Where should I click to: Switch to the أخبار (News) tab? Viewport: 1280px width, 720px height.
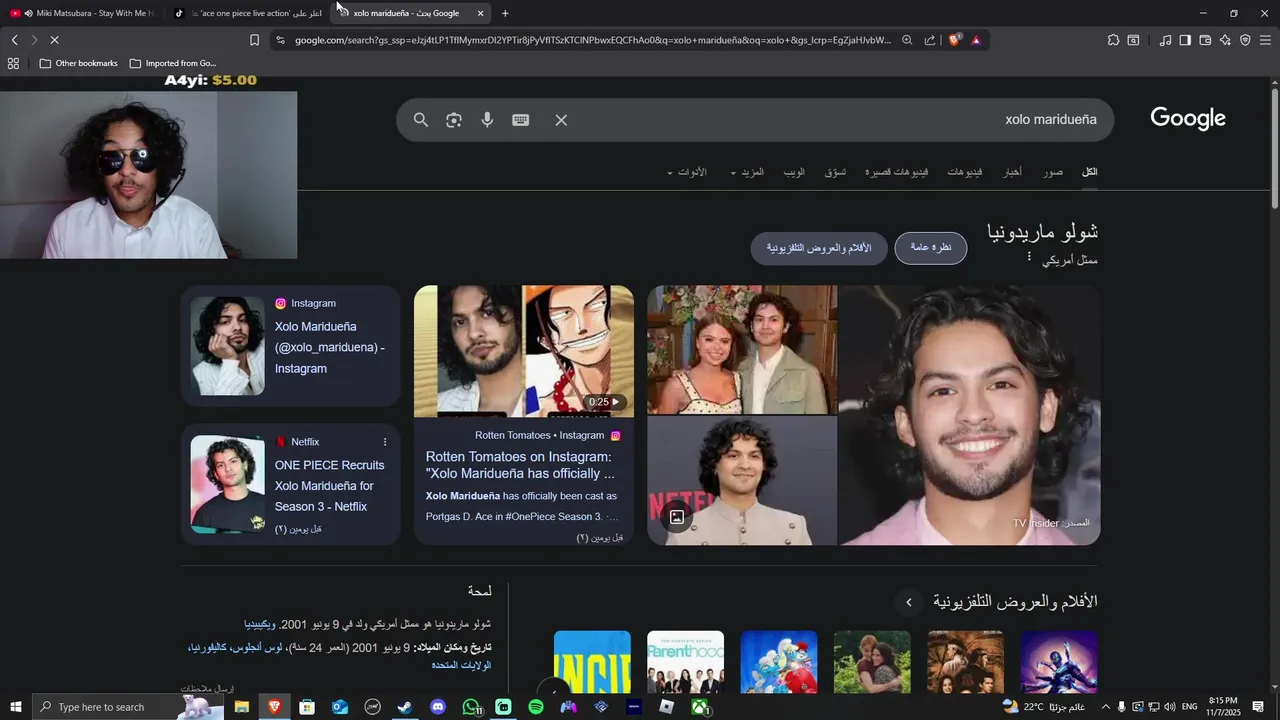point(1013,172)
